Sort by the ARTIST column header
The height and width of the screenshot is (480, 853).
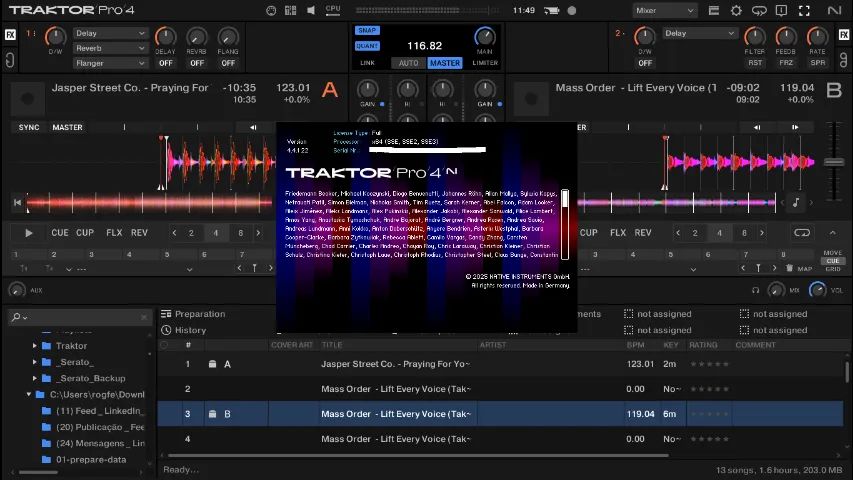coord(493,345)
